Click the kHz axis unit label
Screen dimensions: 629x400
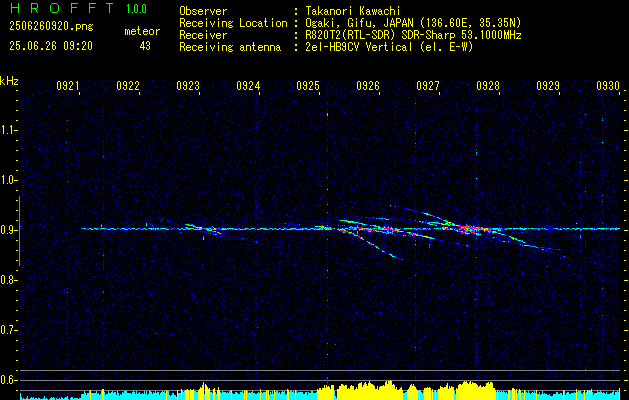click(x=9, y=81)
